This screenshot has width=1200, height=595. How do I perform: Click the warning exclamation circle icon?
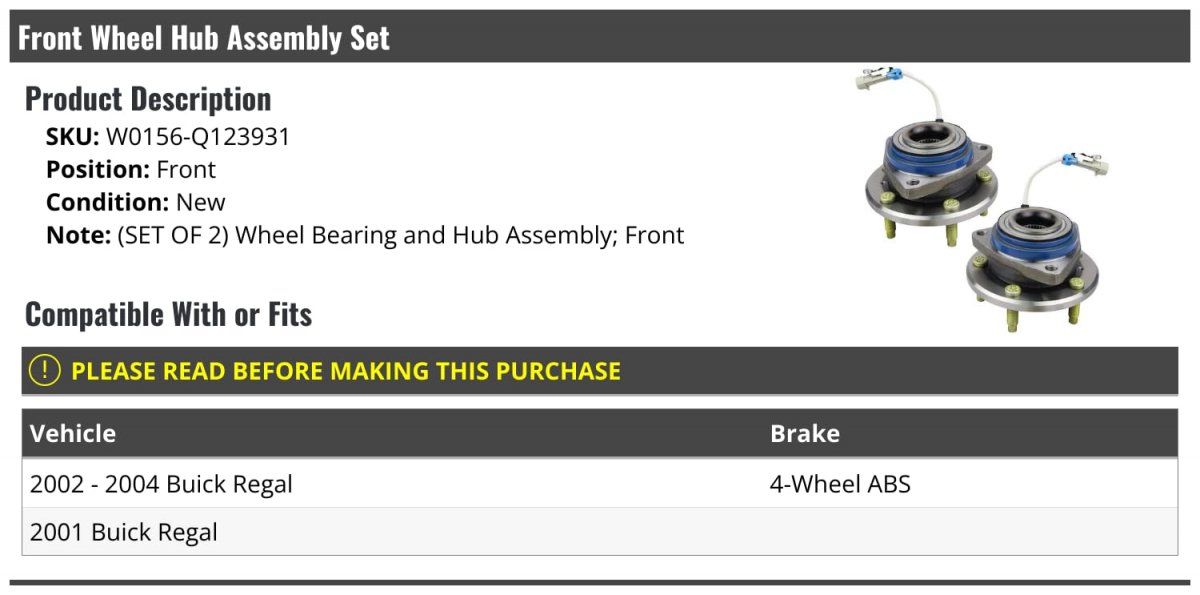pos(45,371)
